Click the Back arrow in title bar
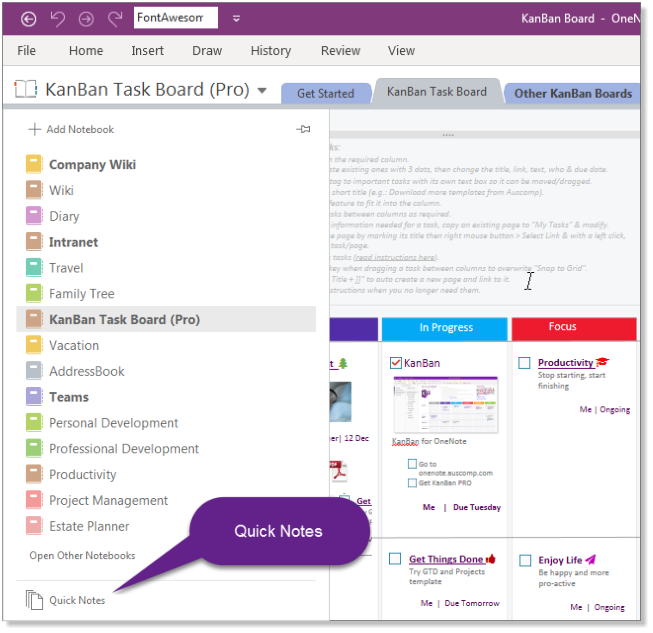653x633 pixels. click(x=28, y=19)
